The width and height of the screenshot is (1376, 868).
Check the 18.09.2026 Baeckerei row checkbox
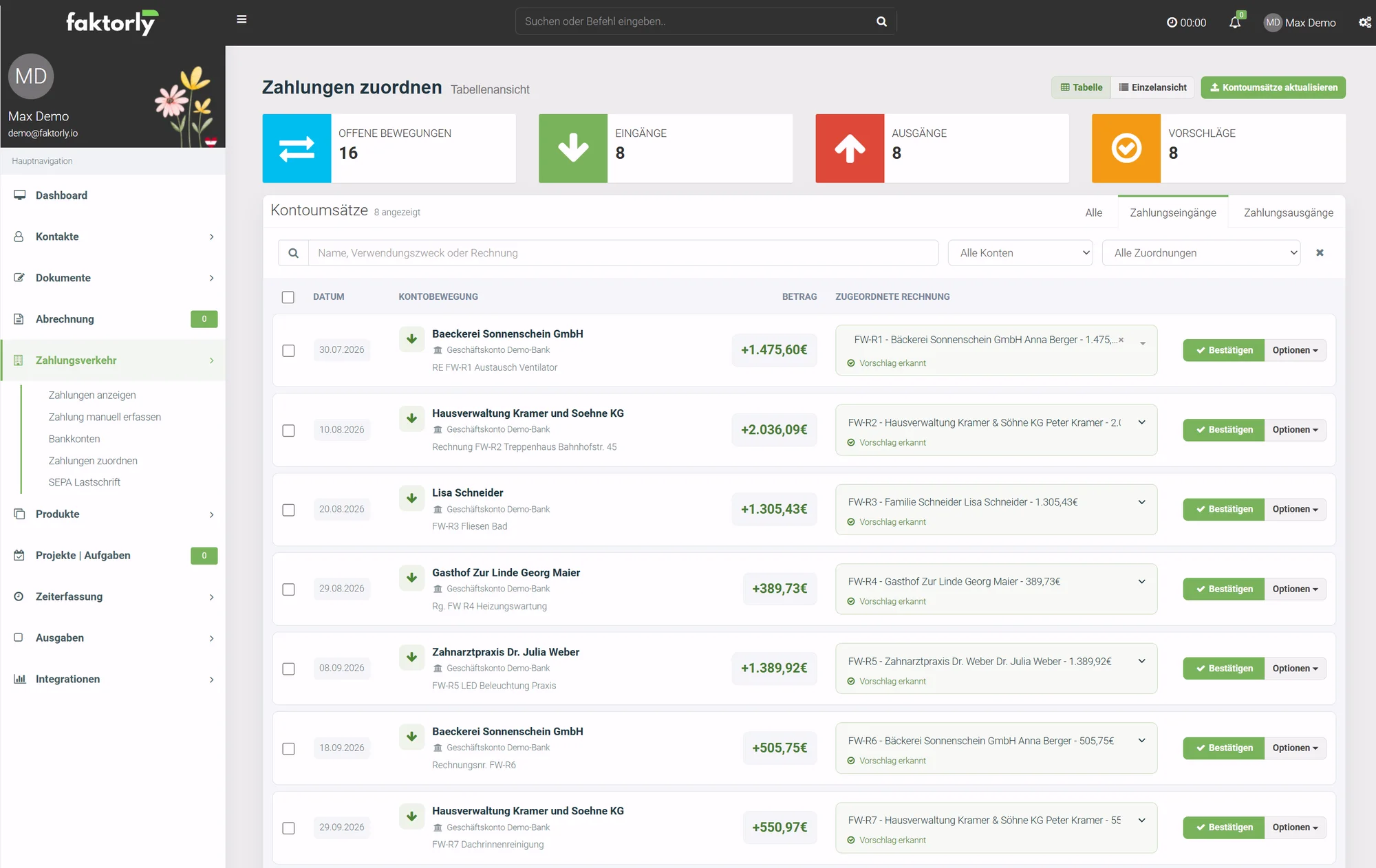(289, 748)
